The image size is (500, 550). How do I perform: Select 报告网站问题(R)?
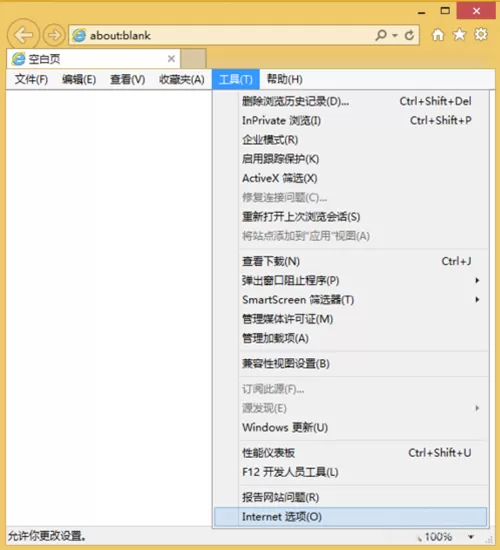[x=351, y=497]
